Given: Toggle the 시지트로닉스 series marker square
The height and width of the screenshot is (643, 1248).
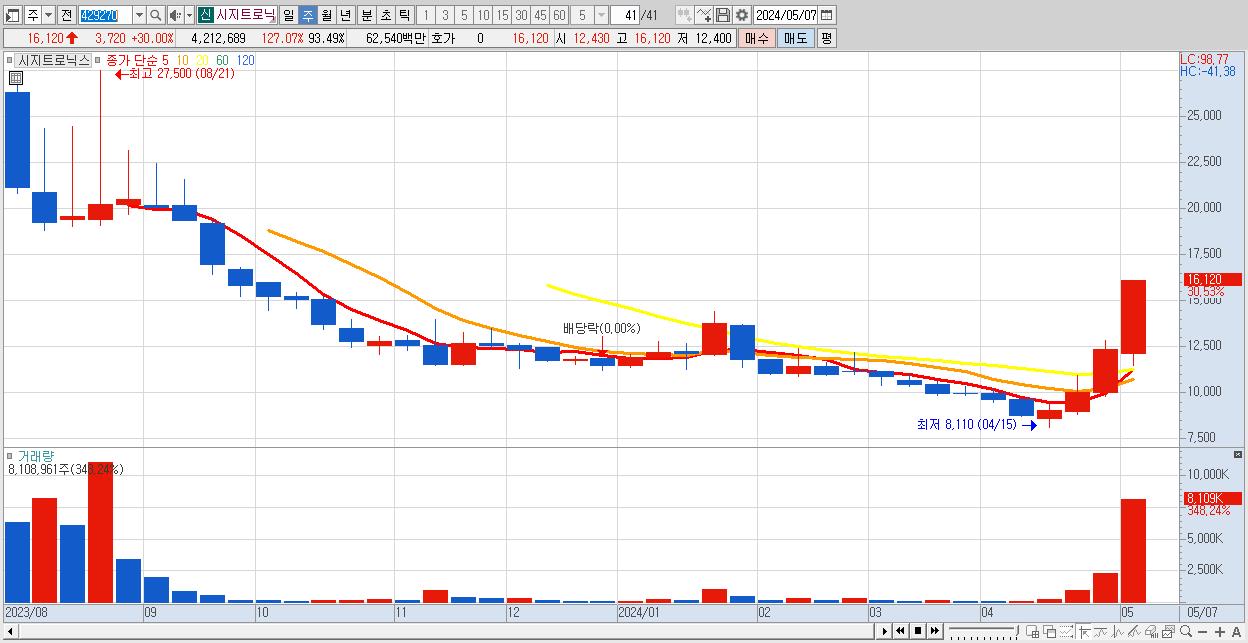Looking at the screenshot, I should (x=10, y=60).
